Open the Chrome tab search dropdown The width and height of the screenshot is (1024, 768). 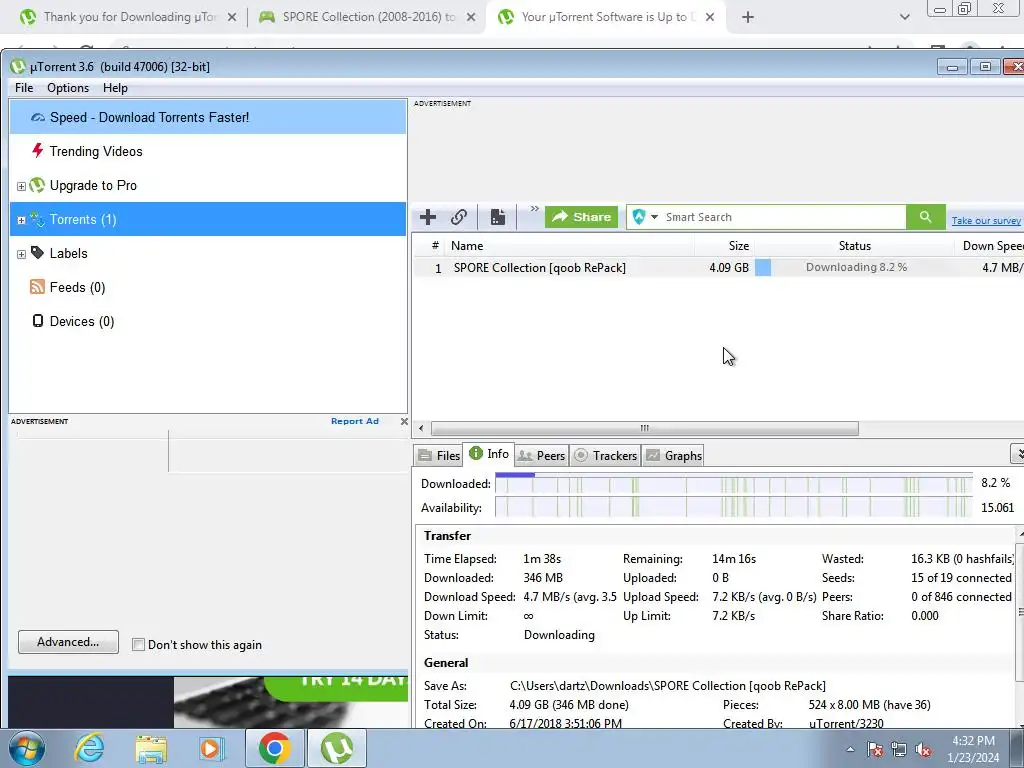click(904, 18)
